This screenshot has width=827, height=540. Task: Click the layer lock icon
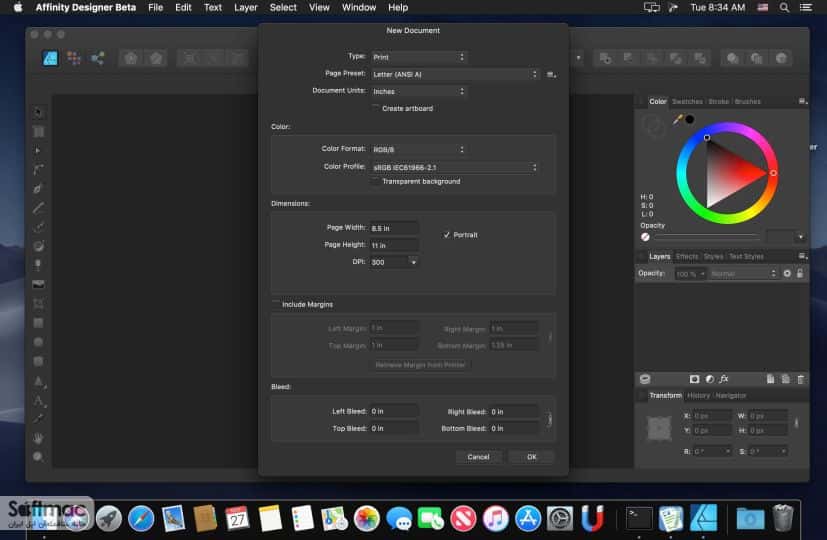800,273
